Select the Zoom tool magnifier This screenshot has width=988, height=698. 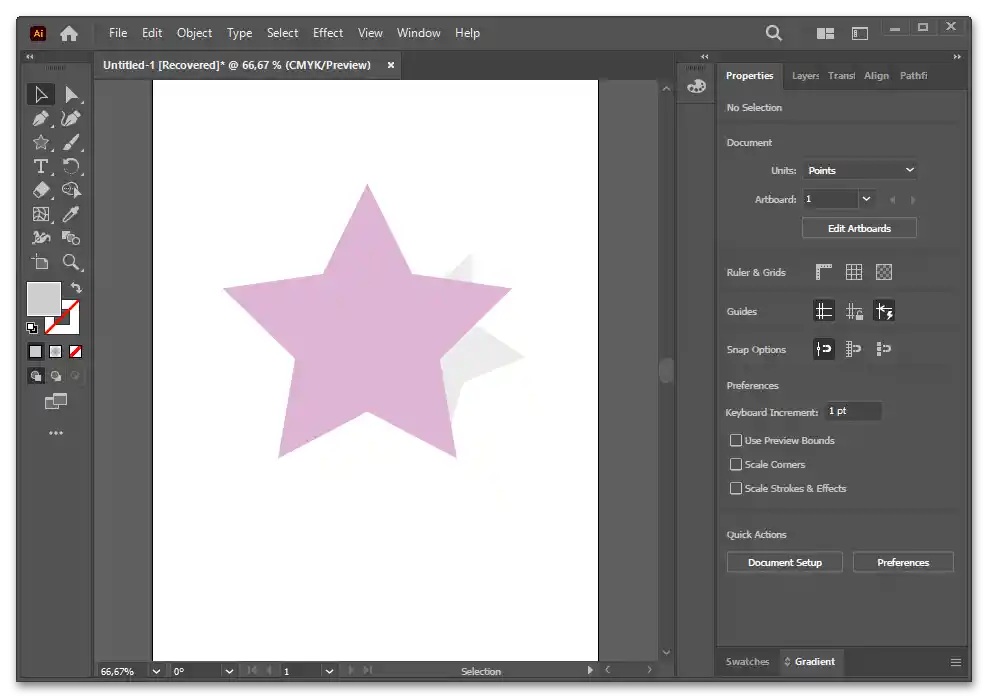point(71,261)
